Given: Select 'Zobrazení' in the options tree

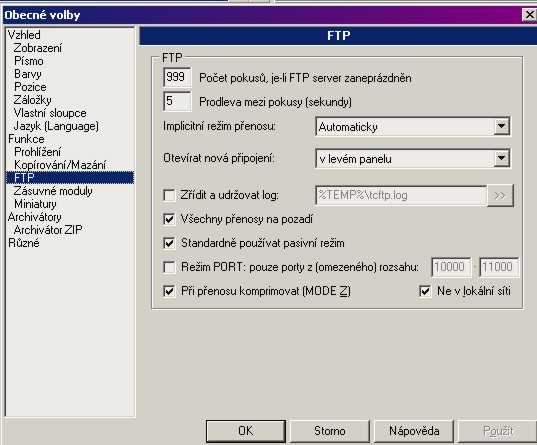Looking at the screenshot, I should [38, 48].
